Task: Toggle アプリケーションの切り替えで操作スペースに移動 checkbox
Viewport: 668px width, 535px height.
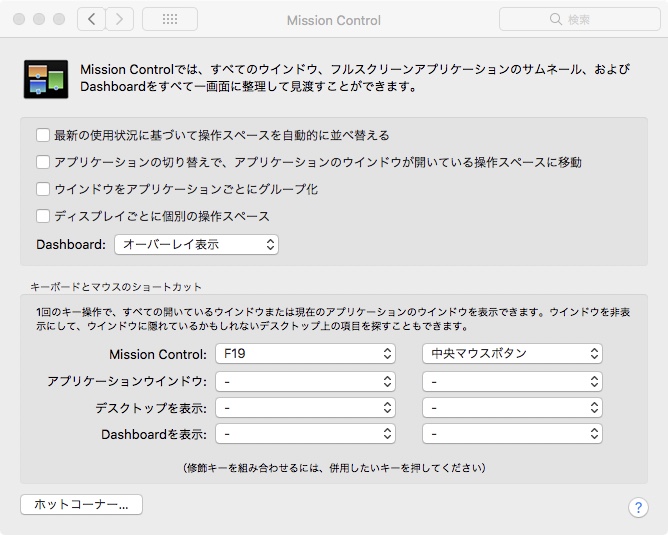Action: coord(43,162)
